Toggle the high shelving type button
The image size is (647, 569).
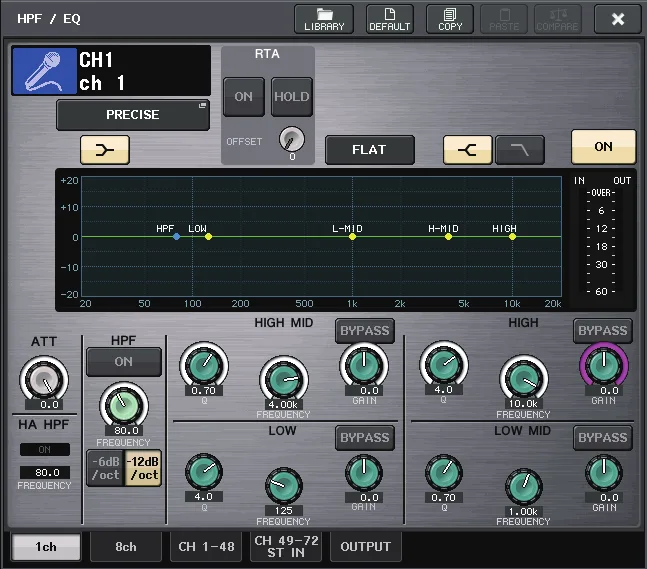tap(468, 150)
